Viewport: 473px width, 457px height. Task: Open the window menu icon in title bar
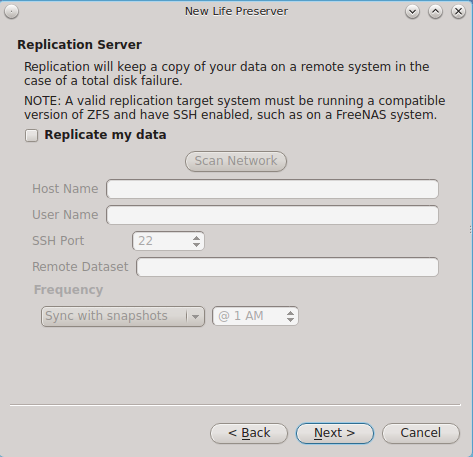tap(12, 12)
